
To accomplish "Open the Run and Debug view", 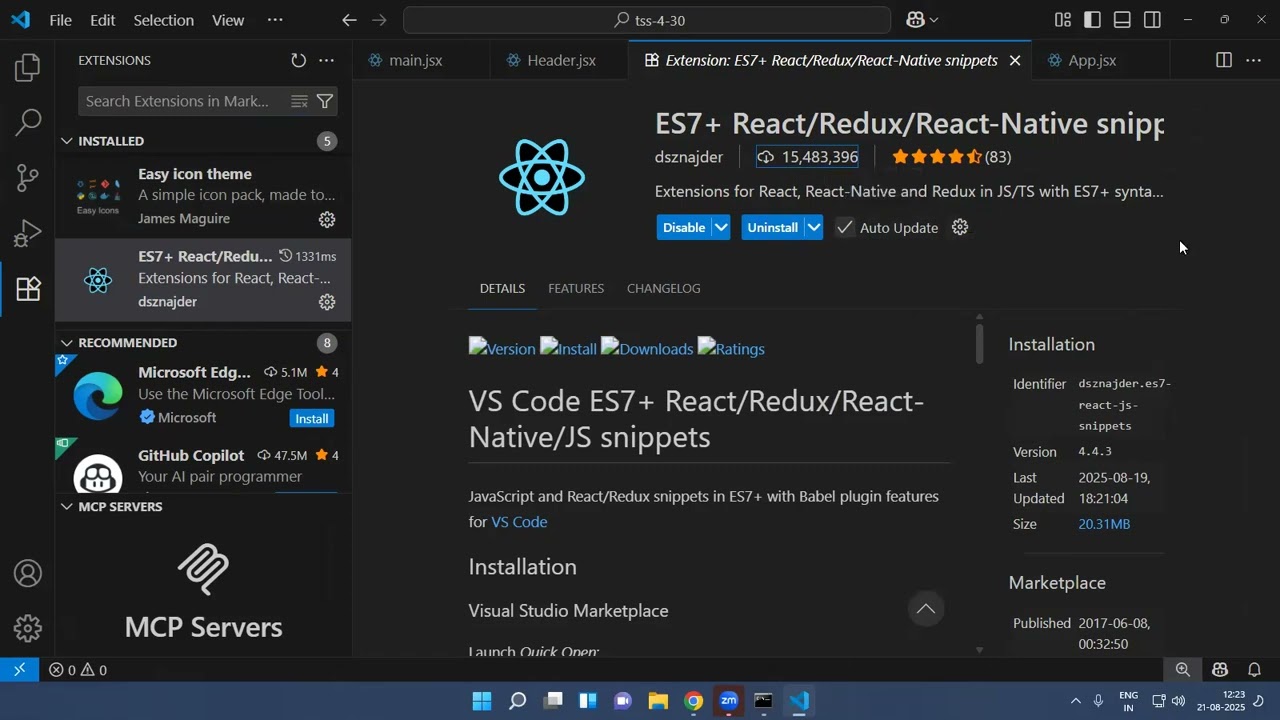I will pos(28,234).
